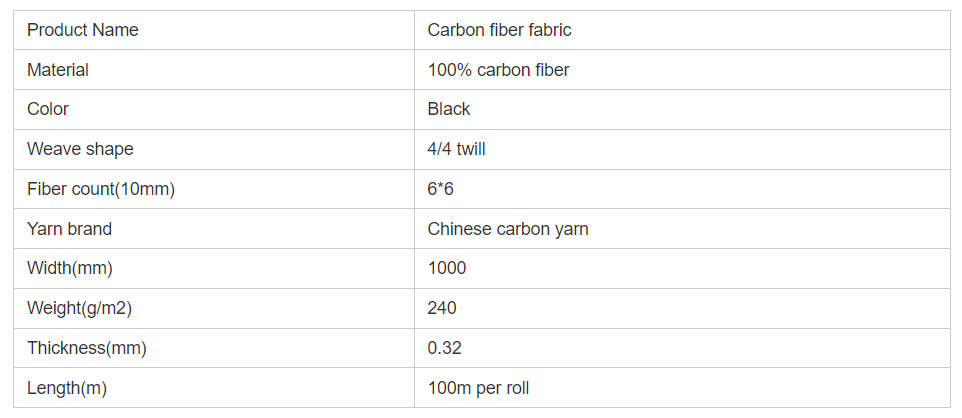
Task: Click the "Length(m)" label cell
Action: (x=67, y=388)
